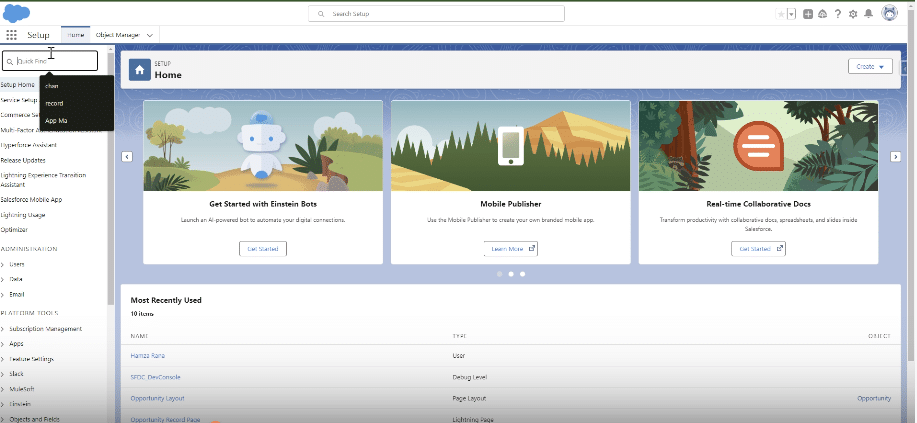Image resolution: width=917 pixels, height=423 pixels.
Task: Click the Salesforce cloud logo
Action: 16,13
